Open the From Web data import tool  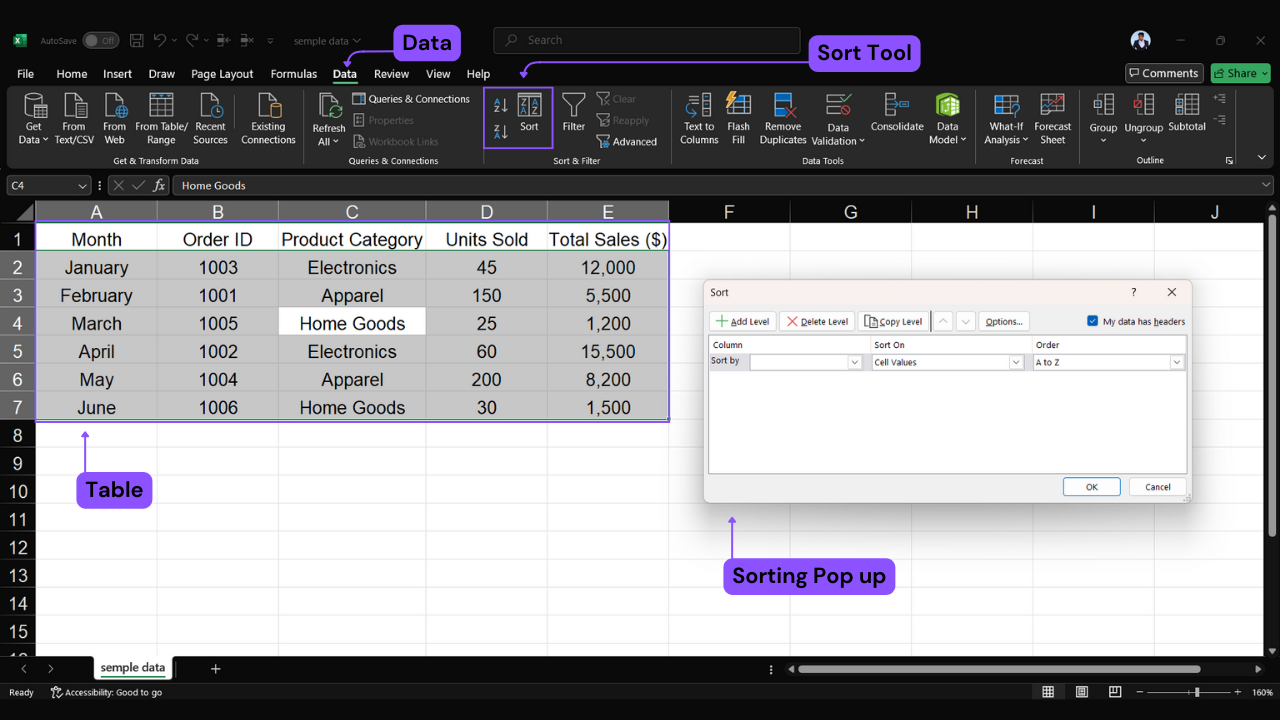(x=114, y=117)
